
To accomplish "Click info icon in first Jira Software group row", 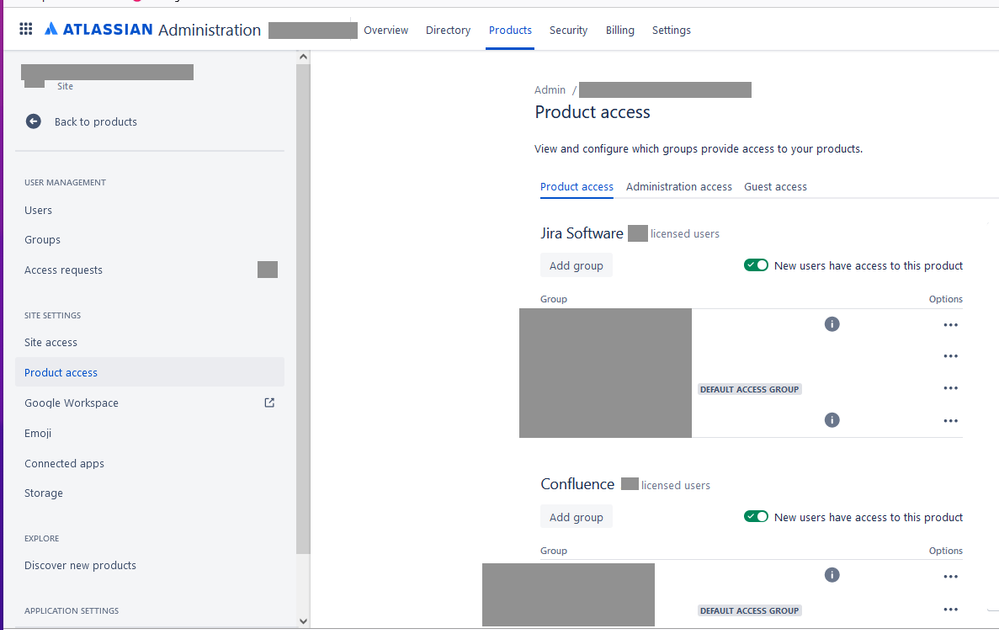I will click(832, 324).
